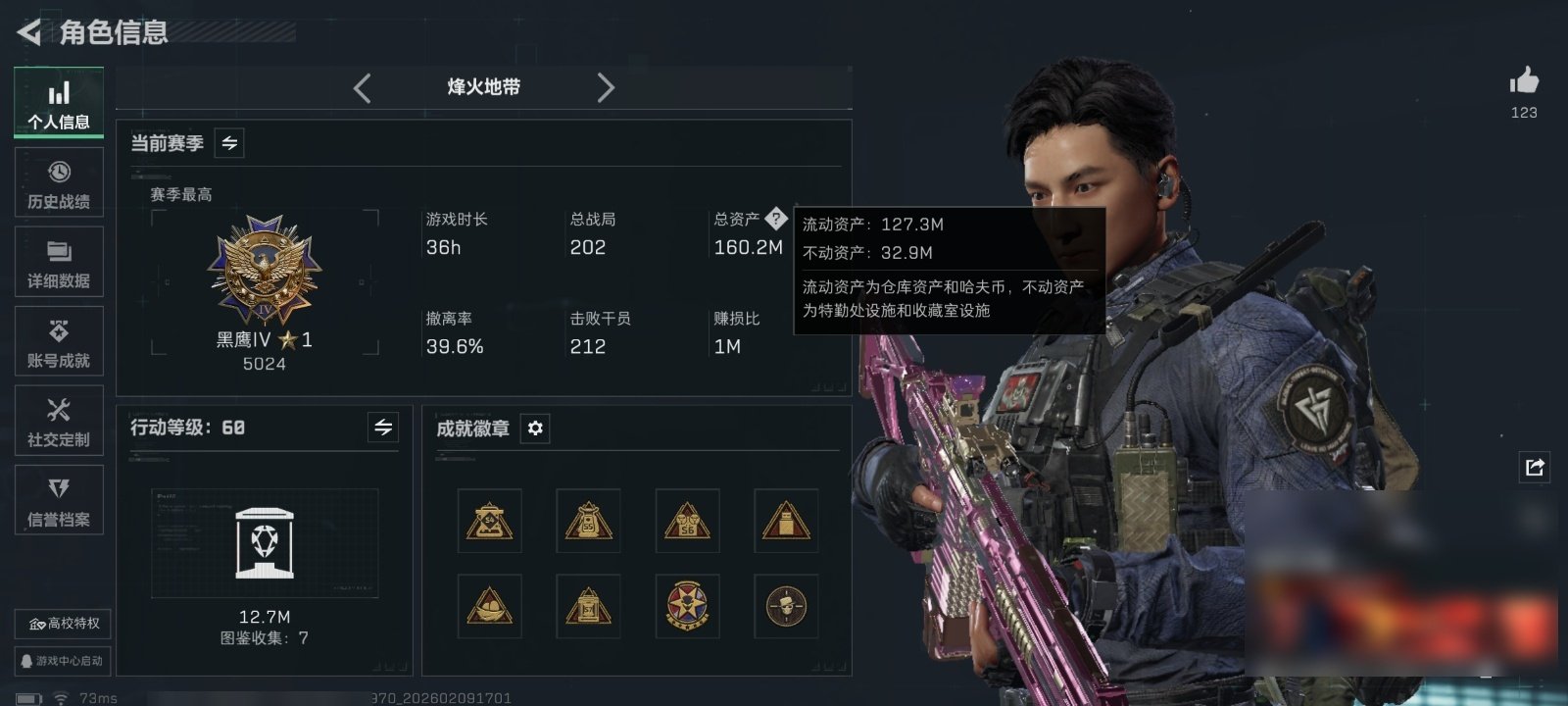Screen dimensions: 1568x706
Task: Select the skull coin achievement badge
Action: [786, 606]
